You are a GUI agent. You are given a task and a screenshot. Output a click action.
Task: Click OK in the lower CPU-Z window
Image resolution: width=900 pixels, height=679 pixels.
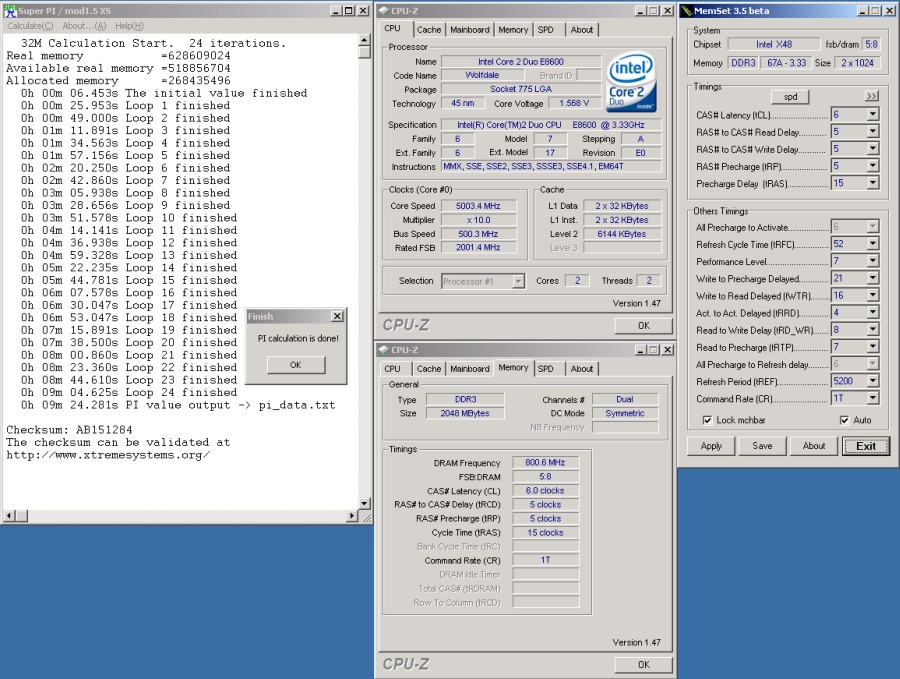(643, 665)
